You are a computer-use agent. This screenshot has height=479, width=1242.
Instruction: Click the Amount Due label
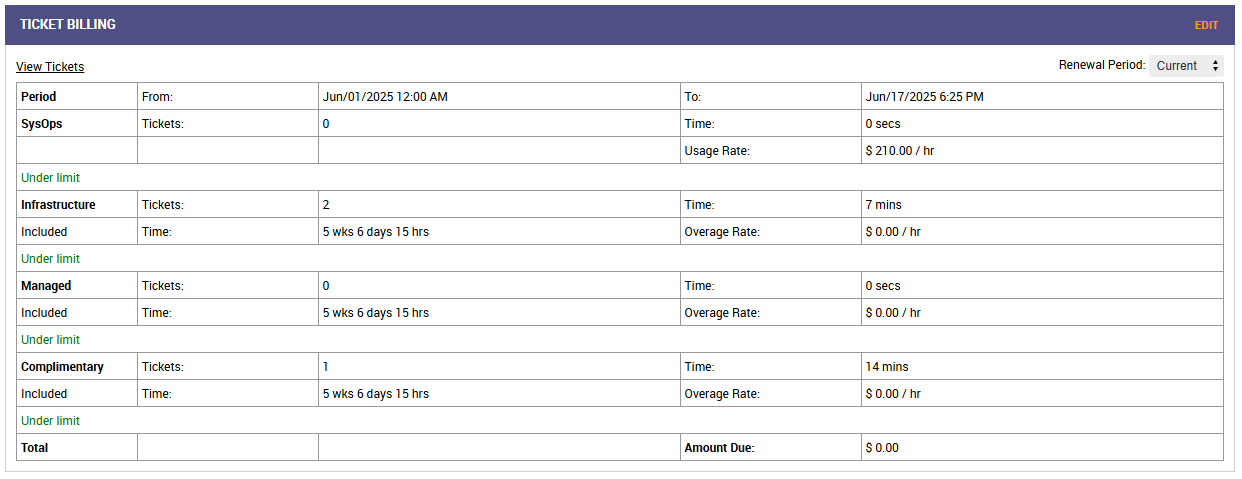pyautogui.click(x=719, y=448)
